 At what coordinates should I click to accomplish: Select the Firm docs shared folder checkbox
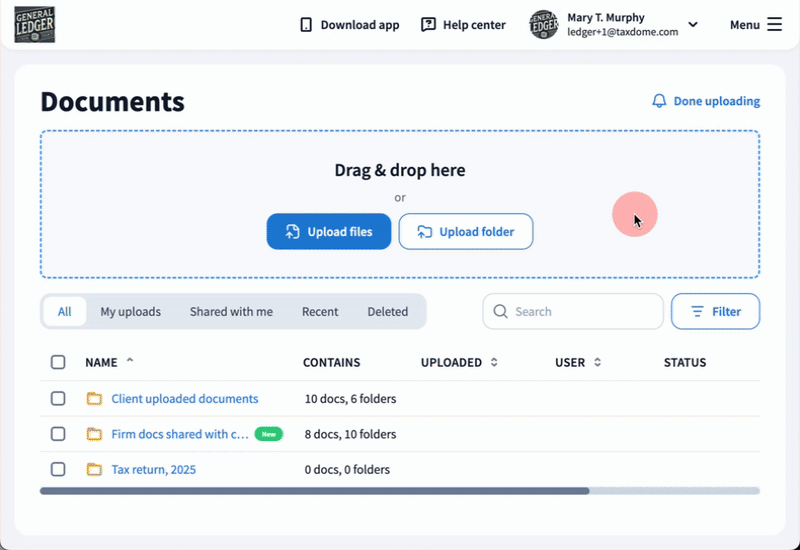[x=58, y=434]
